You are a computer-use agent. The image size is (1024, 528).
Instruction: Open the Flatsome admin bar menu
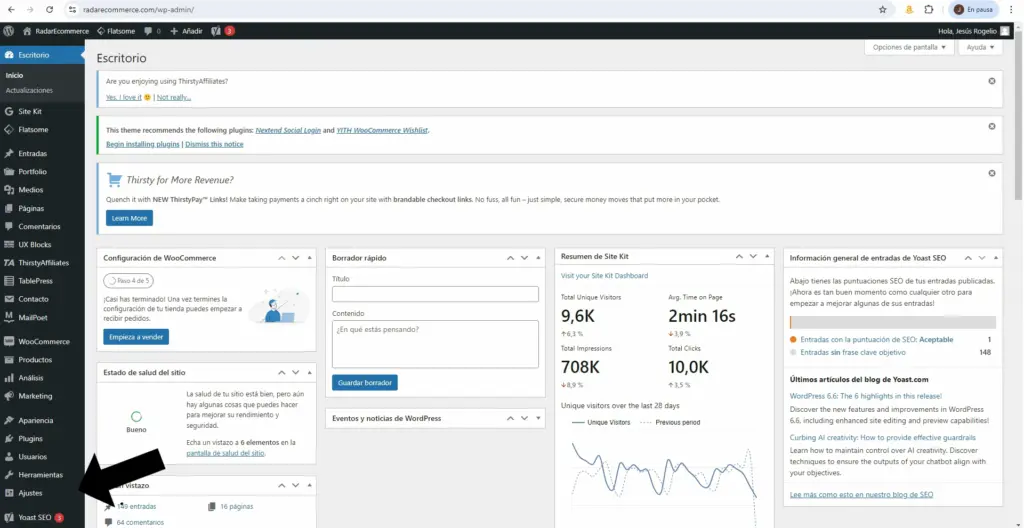[x=116, y=31]
